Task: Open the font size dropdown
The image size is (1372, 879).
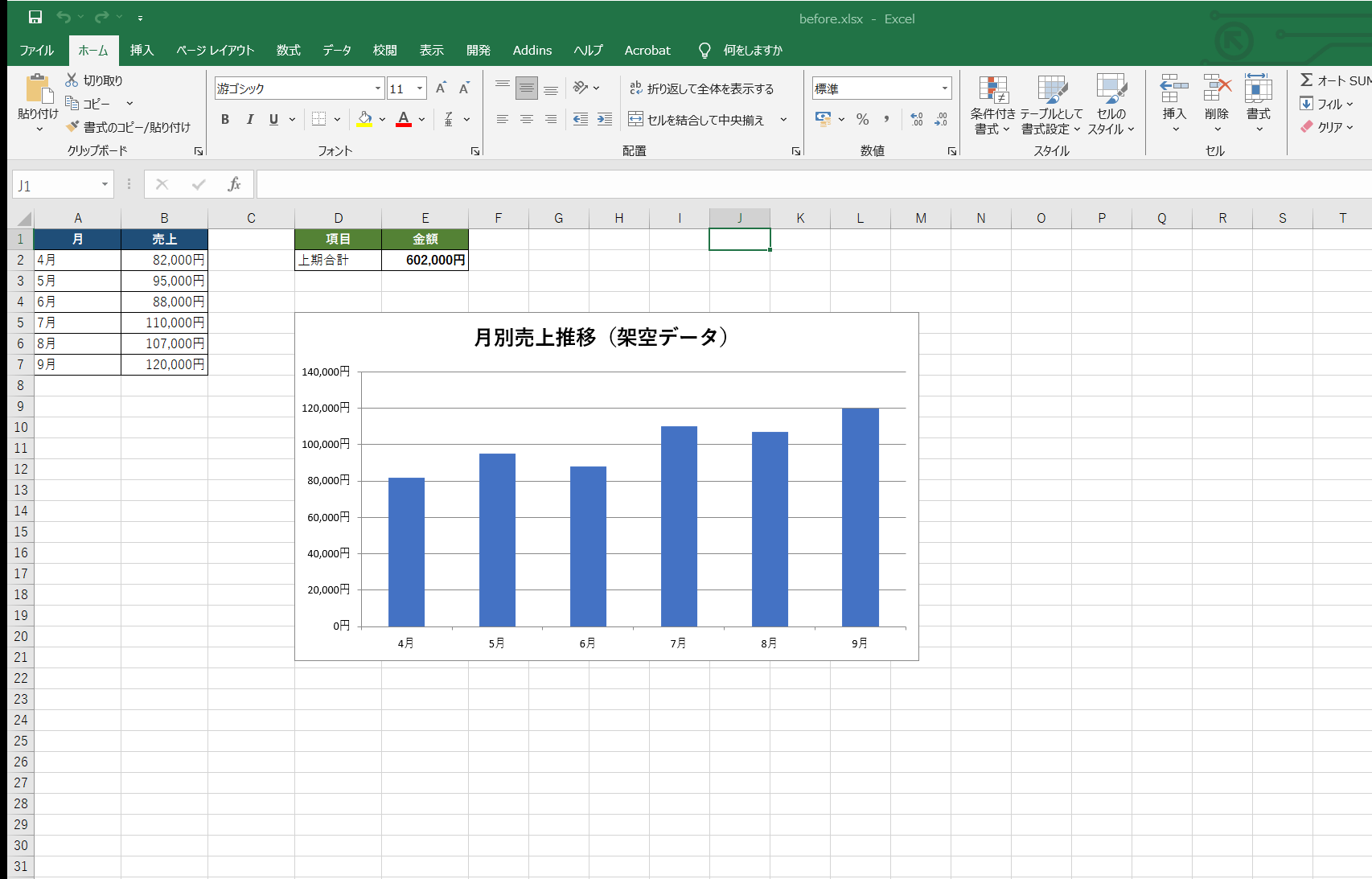Action: click(420, 88)
